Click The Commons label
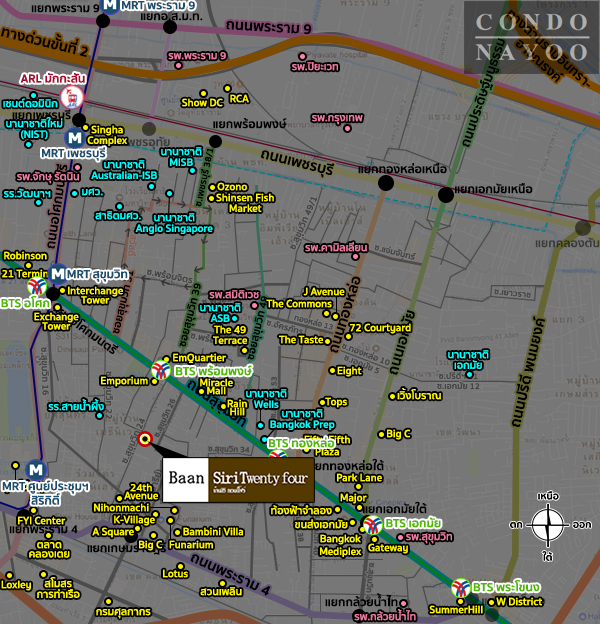 [x=299, y=304]
